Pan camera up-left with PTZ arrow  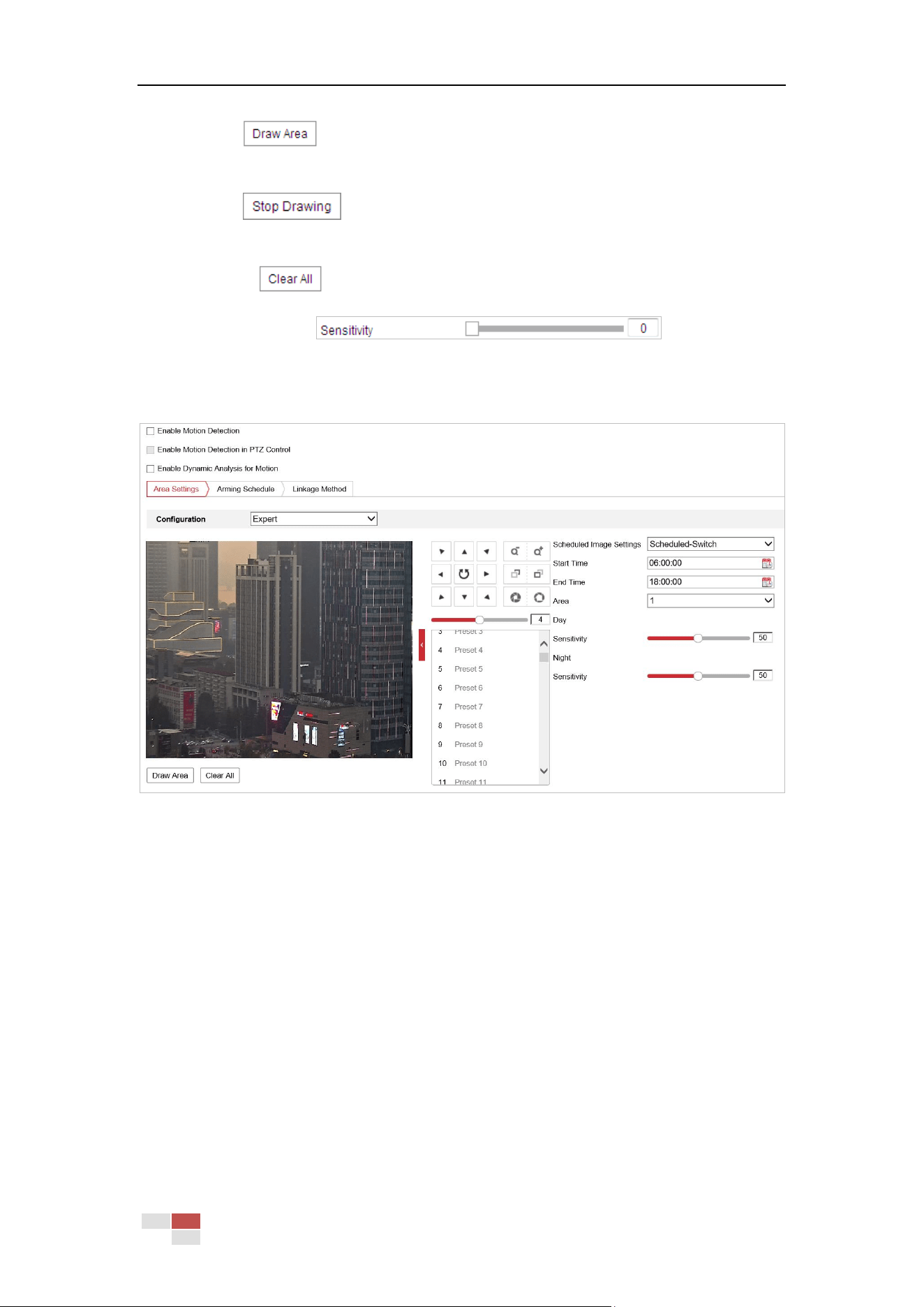click(x=441, y=552)
